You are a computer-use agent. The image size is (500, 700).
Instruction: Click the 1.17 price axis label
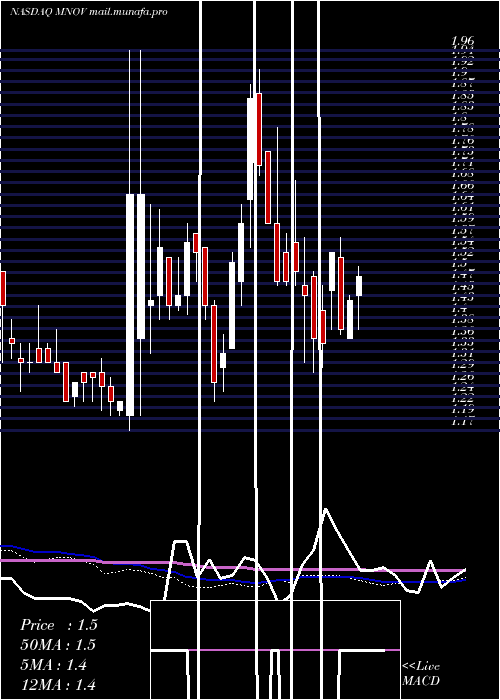pyautogui.click(x=462, y=421)
